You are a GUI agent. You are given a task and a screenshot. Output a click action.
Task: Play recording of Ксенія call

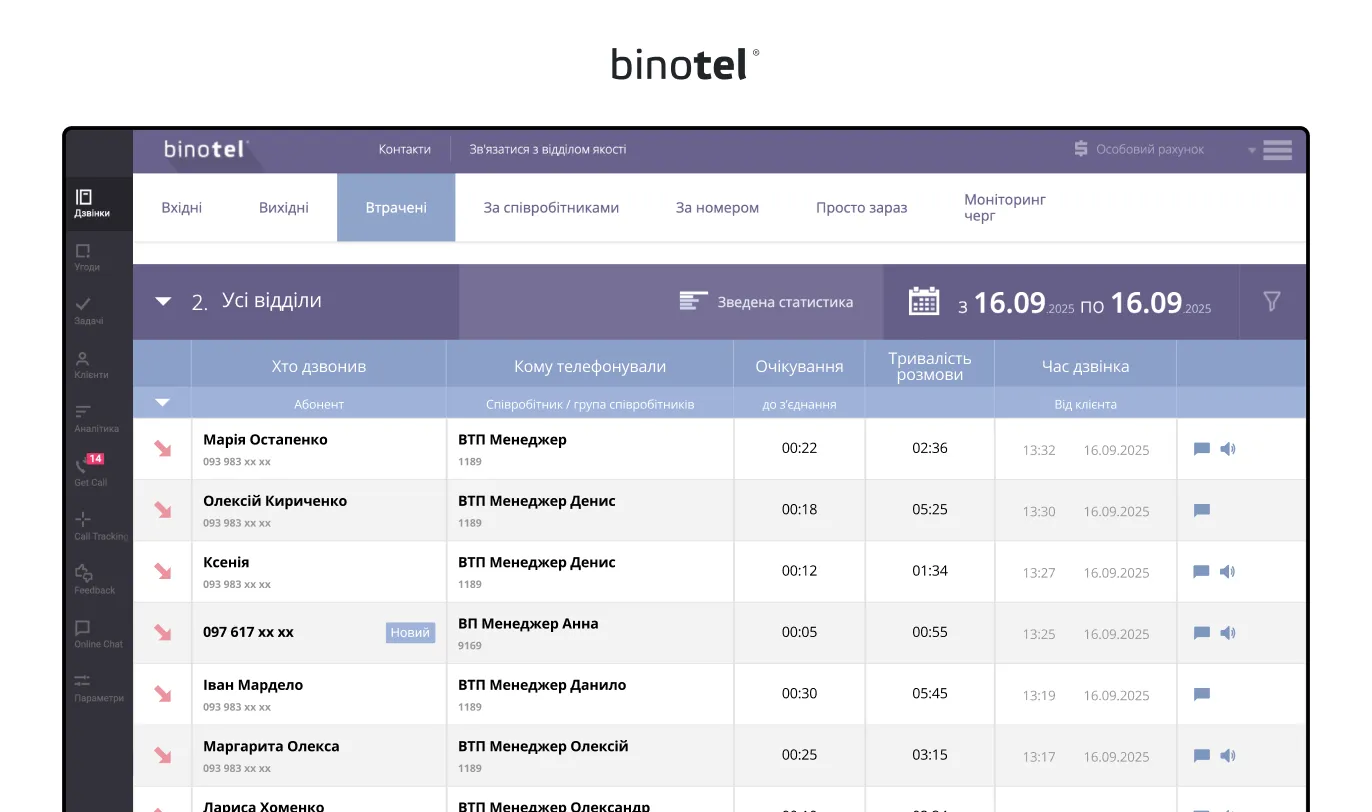(1228, 572)
